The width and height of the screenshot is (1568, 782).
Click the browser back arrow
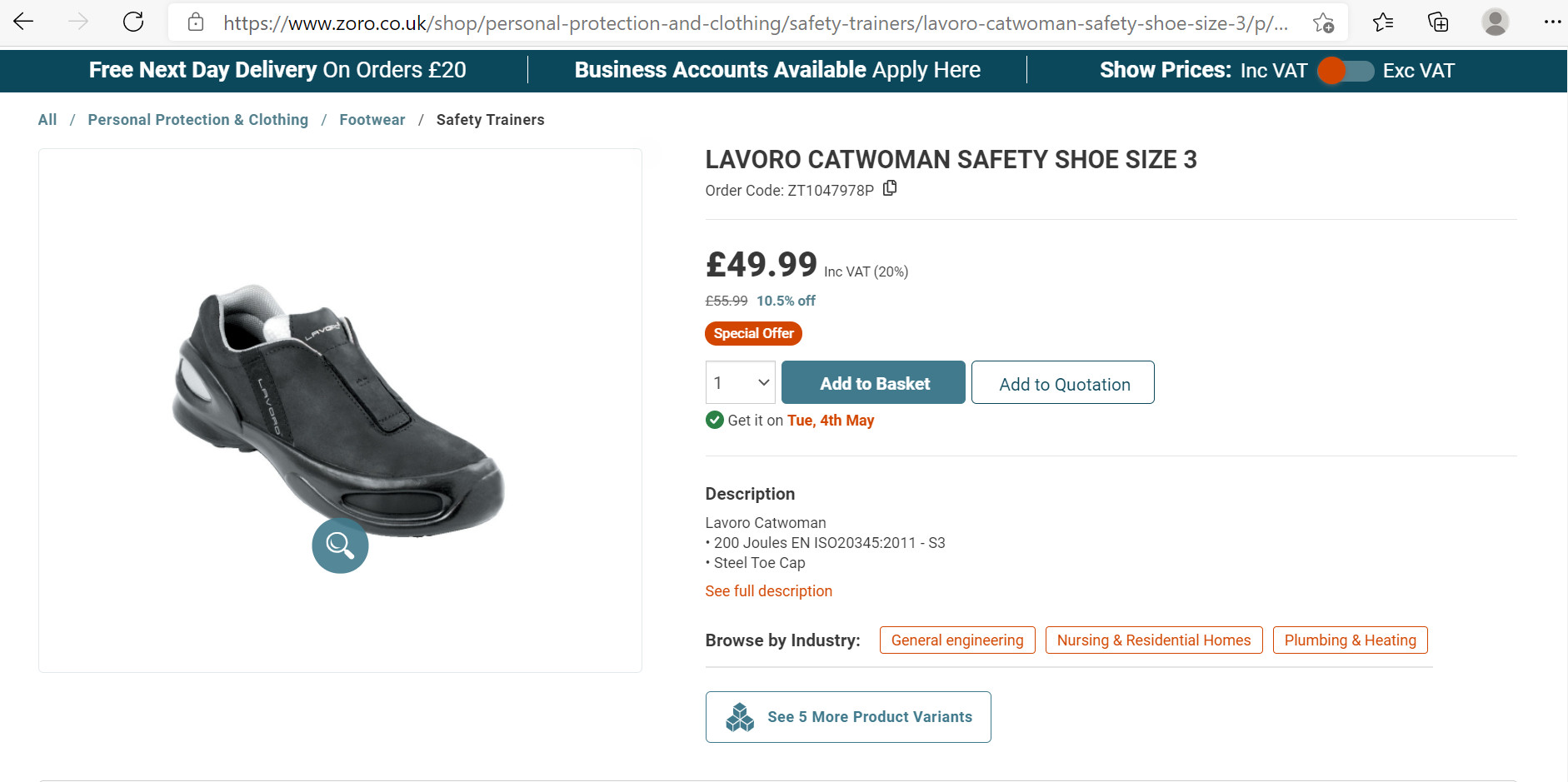pyautogui.click(x=24, y=22)
